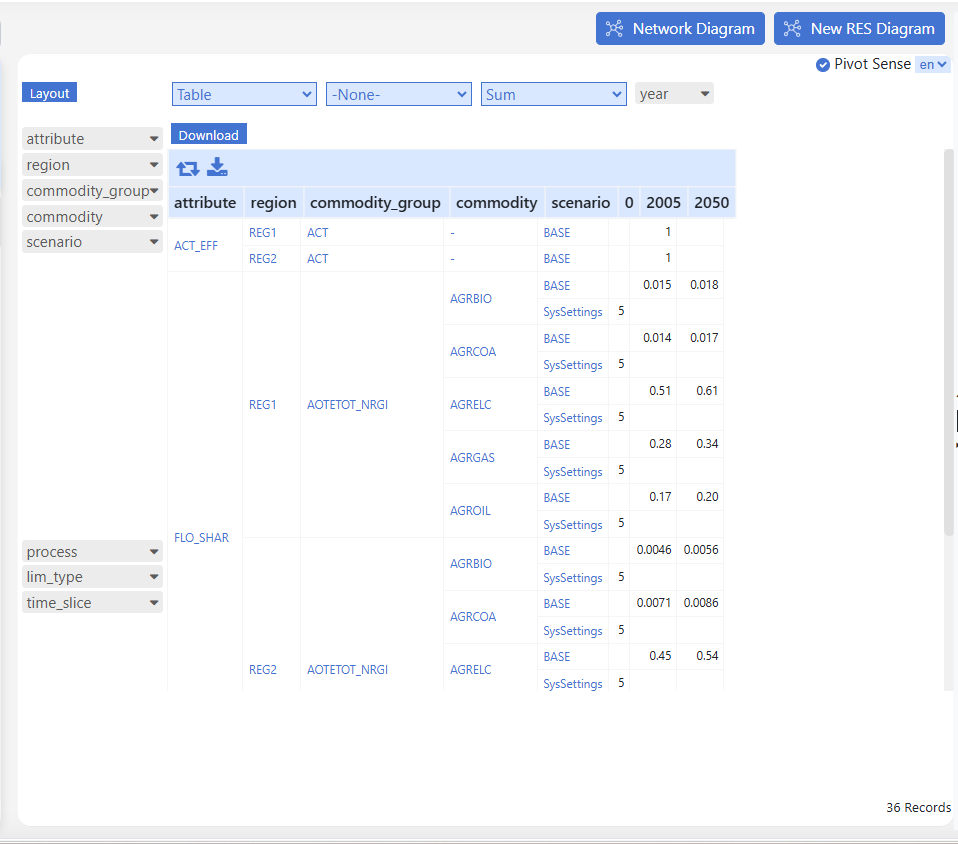958x844 pixels.
Task: Click AGRCOA under REG2 commodity
Action: (x=473, y=617)
